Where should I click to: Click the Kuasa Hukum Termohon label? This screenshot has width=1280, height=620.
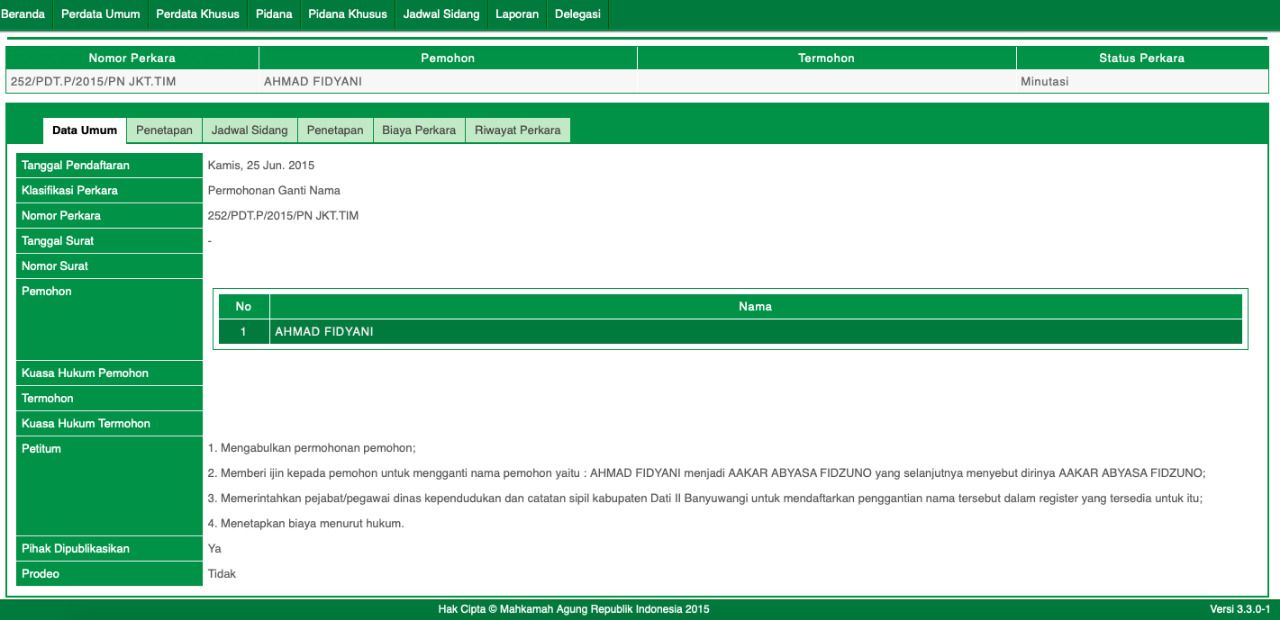click(110, 423)
